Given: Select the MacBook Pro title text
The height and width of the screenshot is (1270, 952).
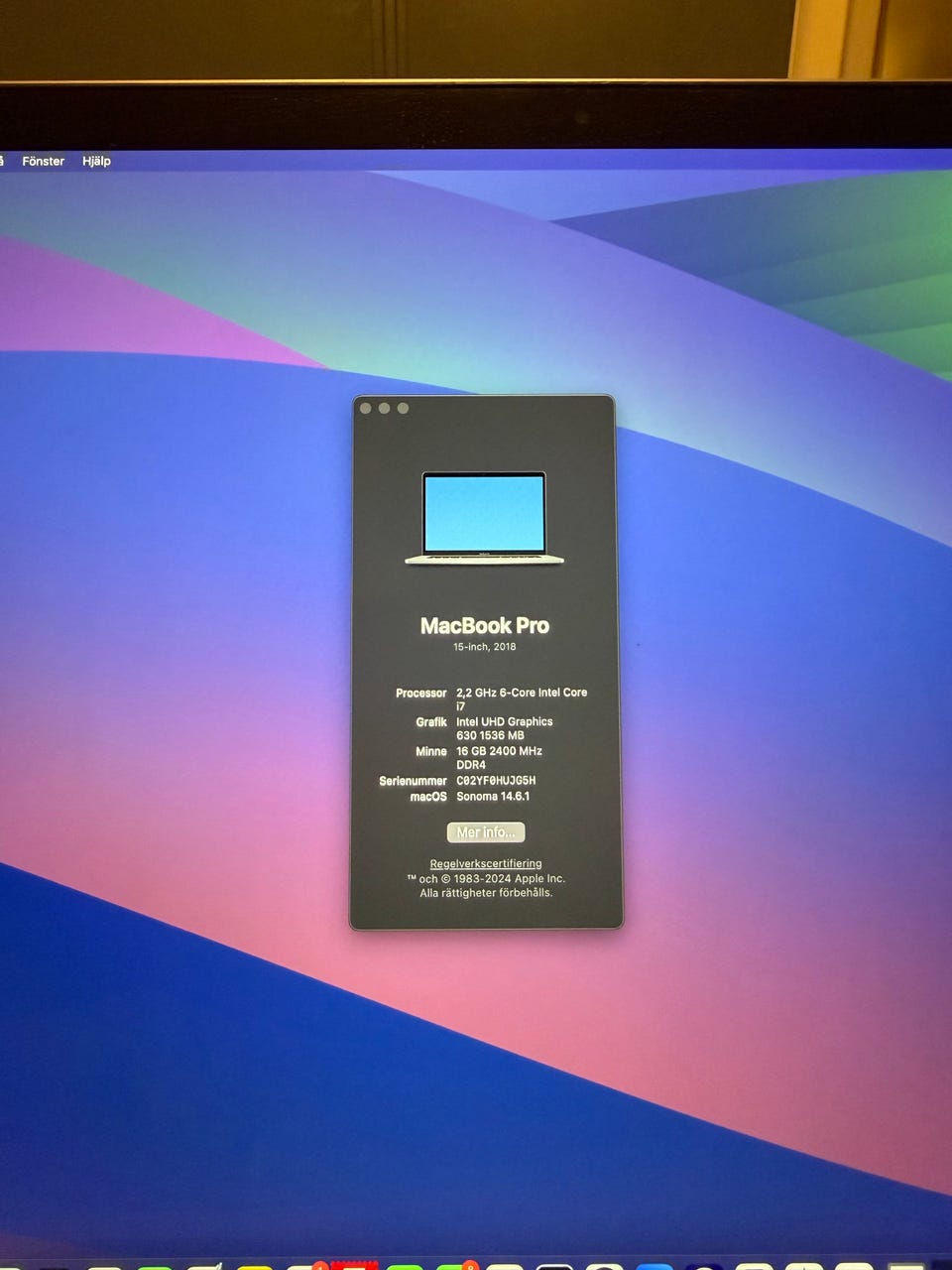Looking at the screenshot, I should [484, 626].
